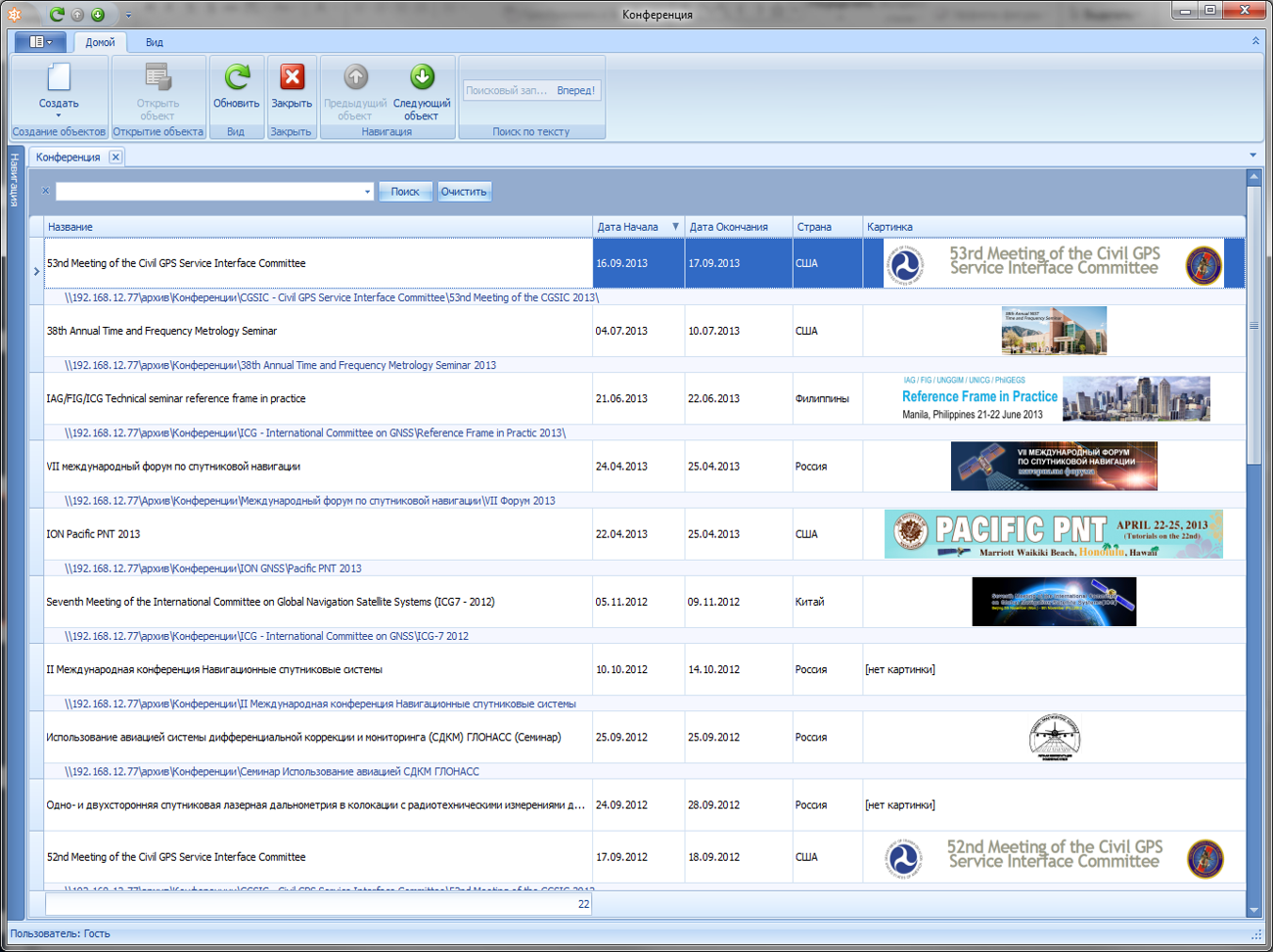Click the filter text input field
The width and height of the screenshot is (1273, 952).
click(207, 192)
